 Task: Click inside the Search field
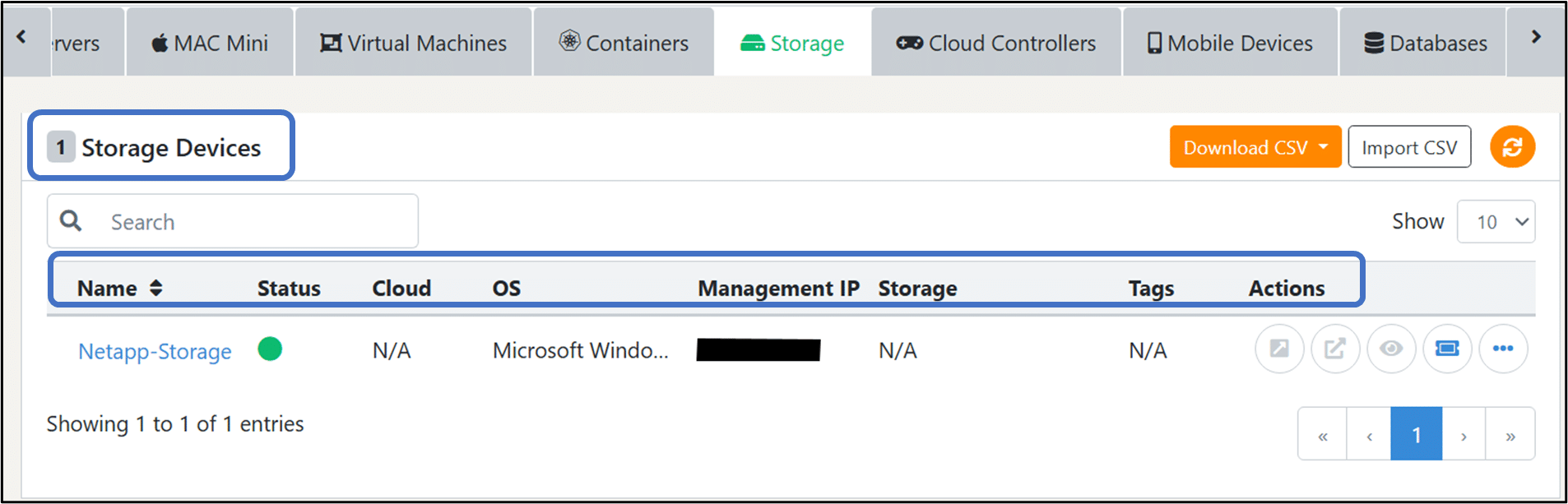click(x=233, y=221)
